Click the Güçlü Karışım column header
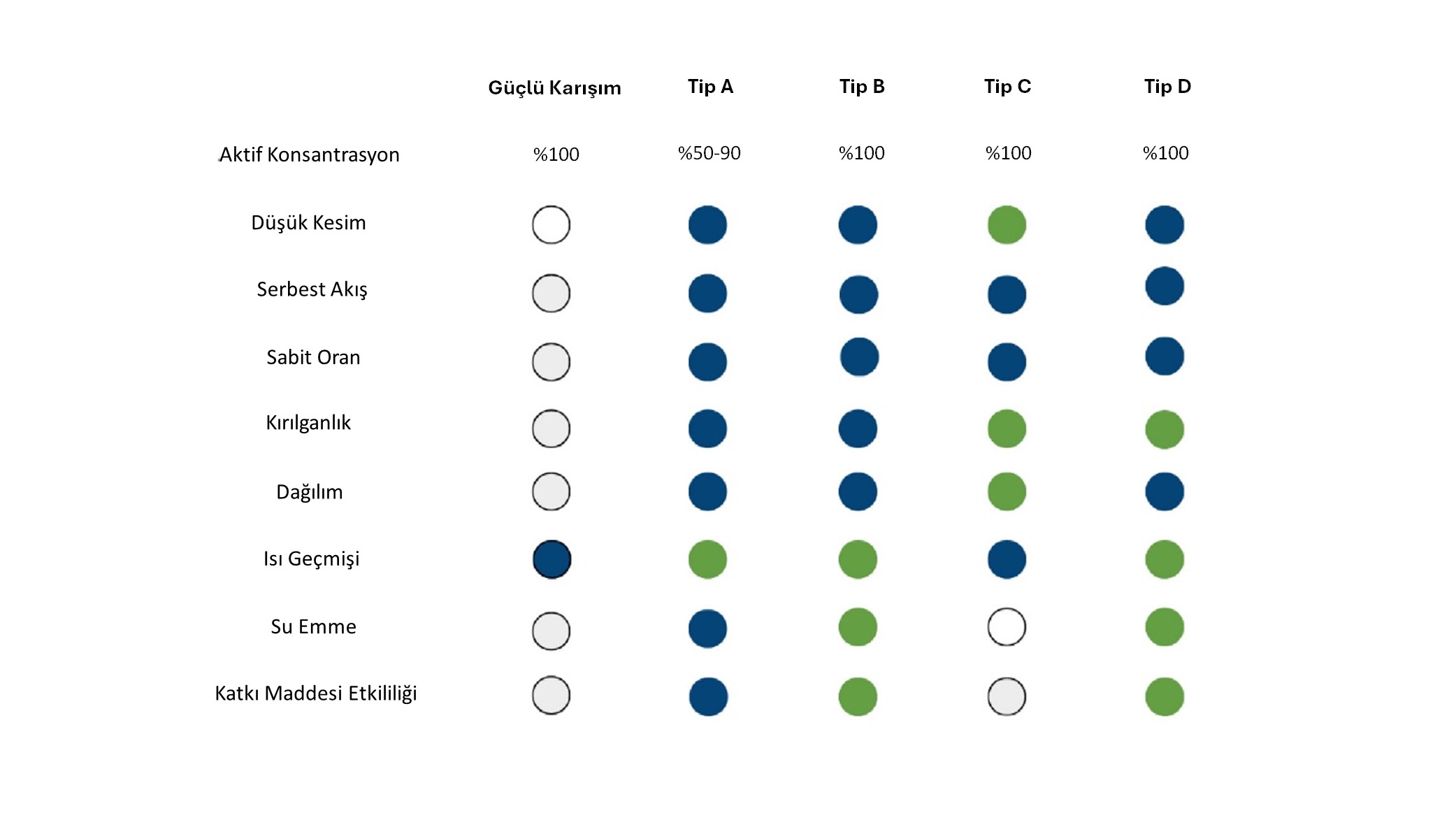Viewport: 1456px width, 820px height. pos(554,88)
